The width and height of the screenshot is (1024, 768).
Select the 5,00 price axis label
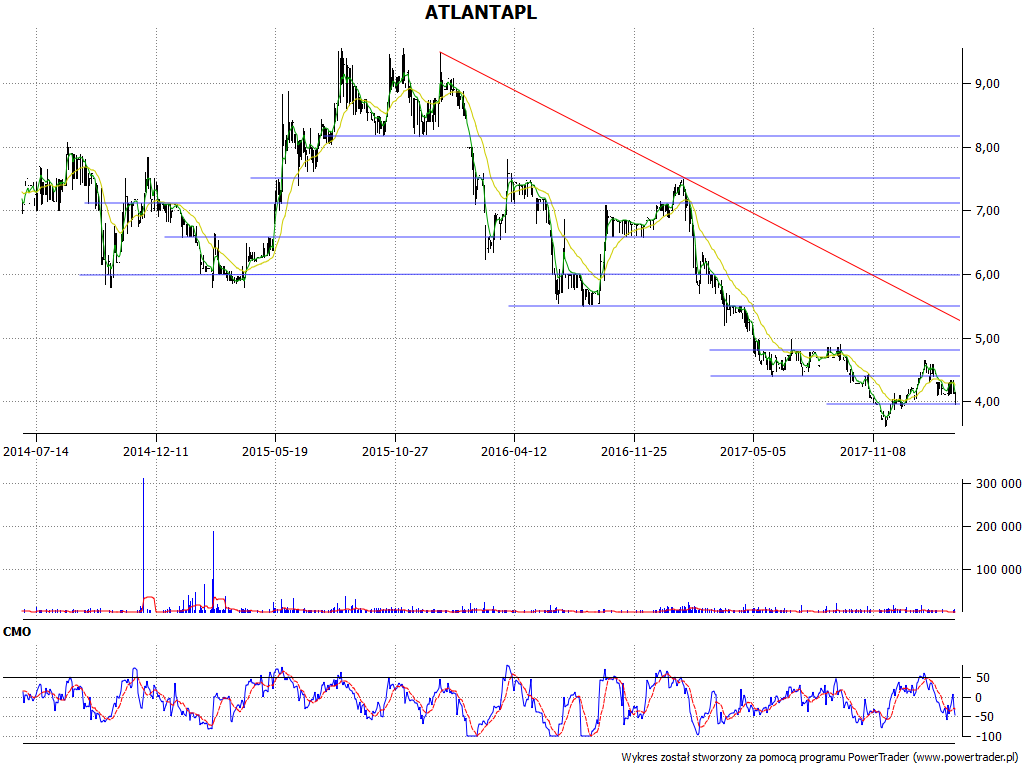coord(987,338)
